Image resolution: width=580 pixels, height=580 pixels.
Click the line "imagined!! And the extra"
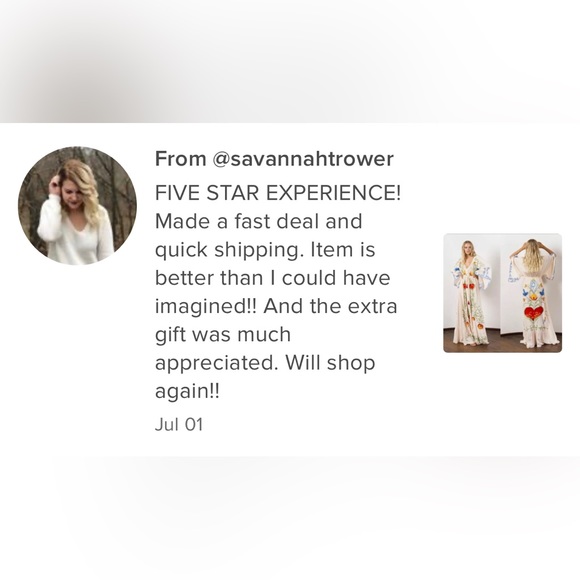[276, 306]
